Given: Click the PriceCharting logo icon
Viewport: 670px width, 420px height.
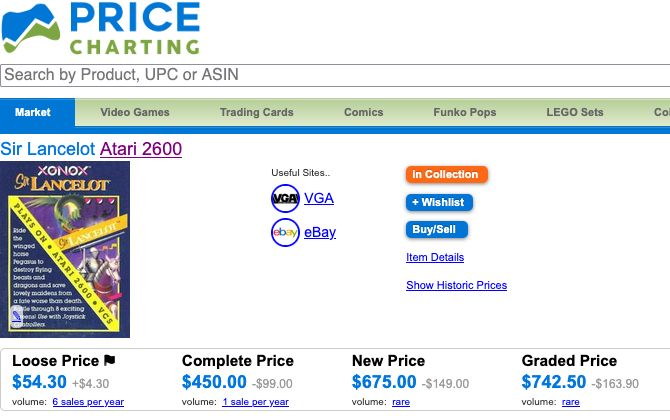Looking at the screenshot, I should click(x=31, y=28).
